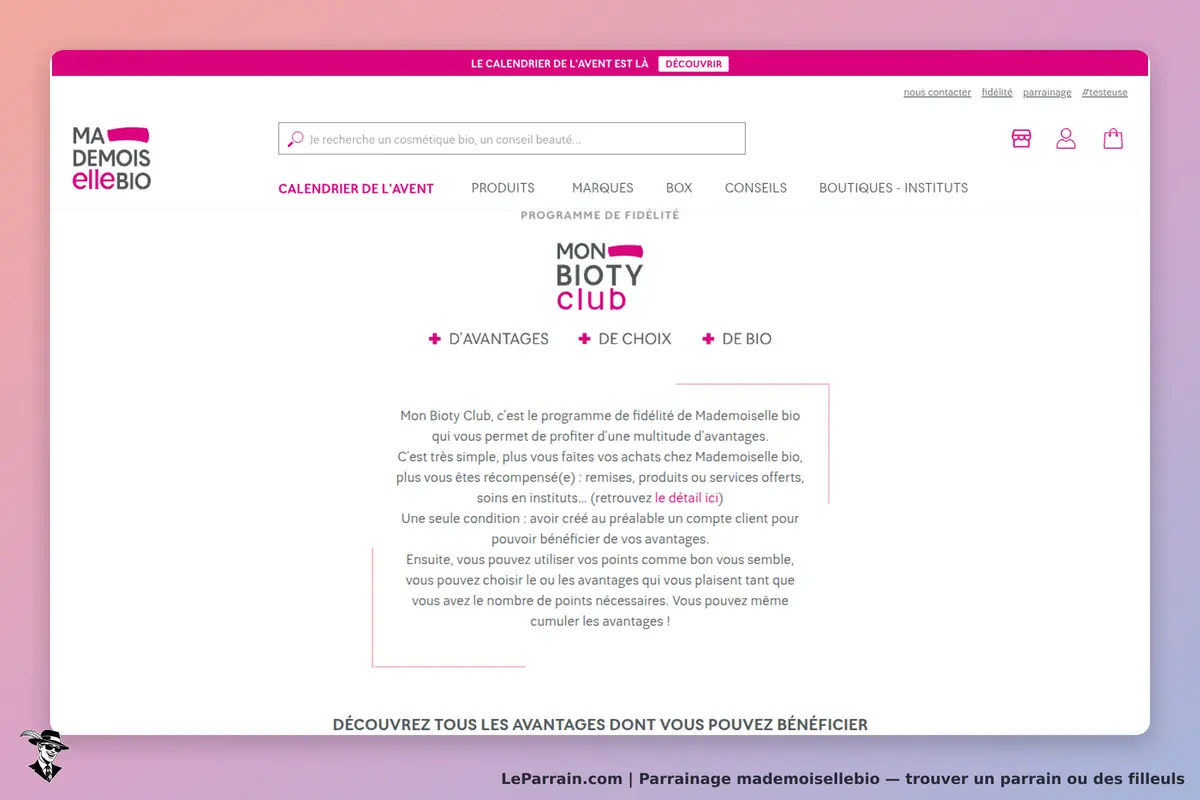Follow the 'le détail ici' link
1200x800 pixels.
coord(687,497)
